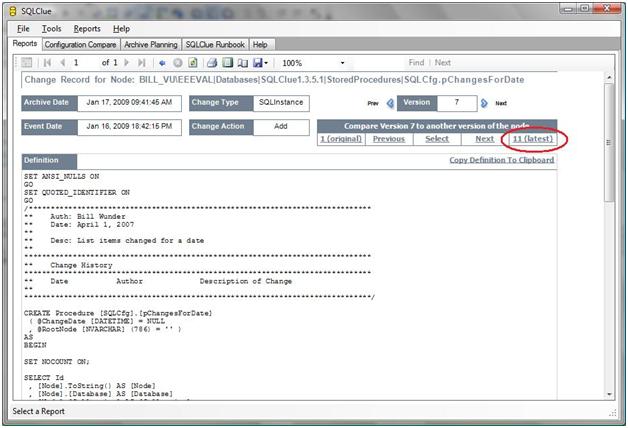Print the report
628x428 pixels.
(212, 63)
